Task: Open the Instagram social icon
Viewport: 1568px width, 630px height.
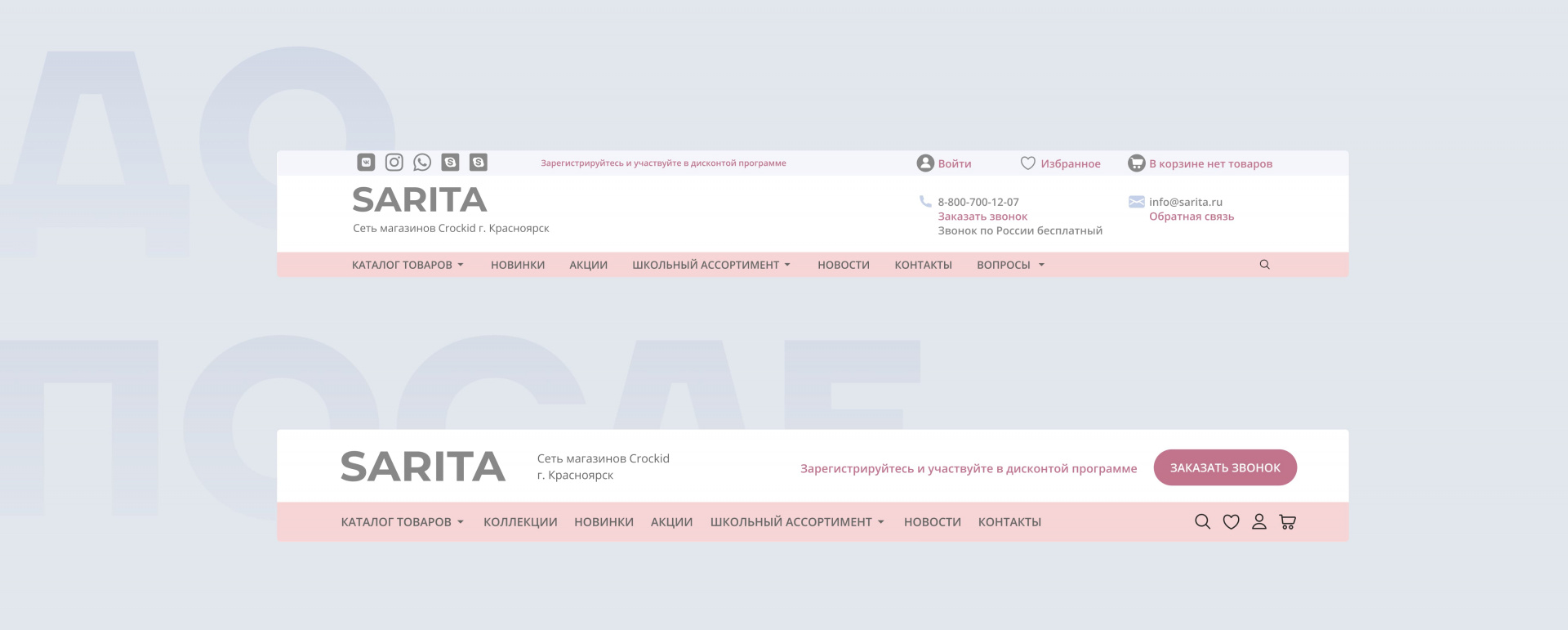Action: click(394, 163)
